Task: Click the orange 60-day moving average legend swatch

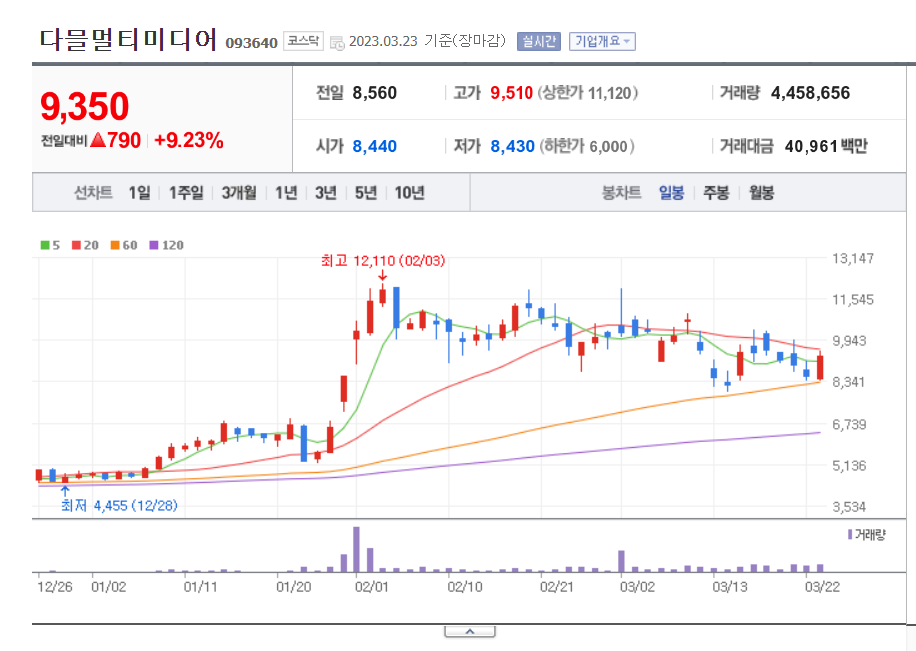Action: click(115, 245)
